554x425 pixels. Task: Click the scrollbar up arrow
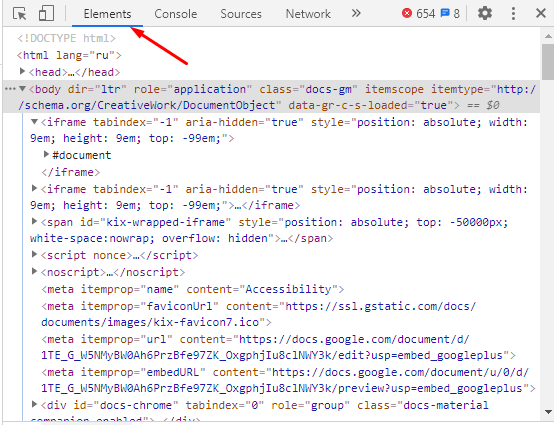point(548,36)
